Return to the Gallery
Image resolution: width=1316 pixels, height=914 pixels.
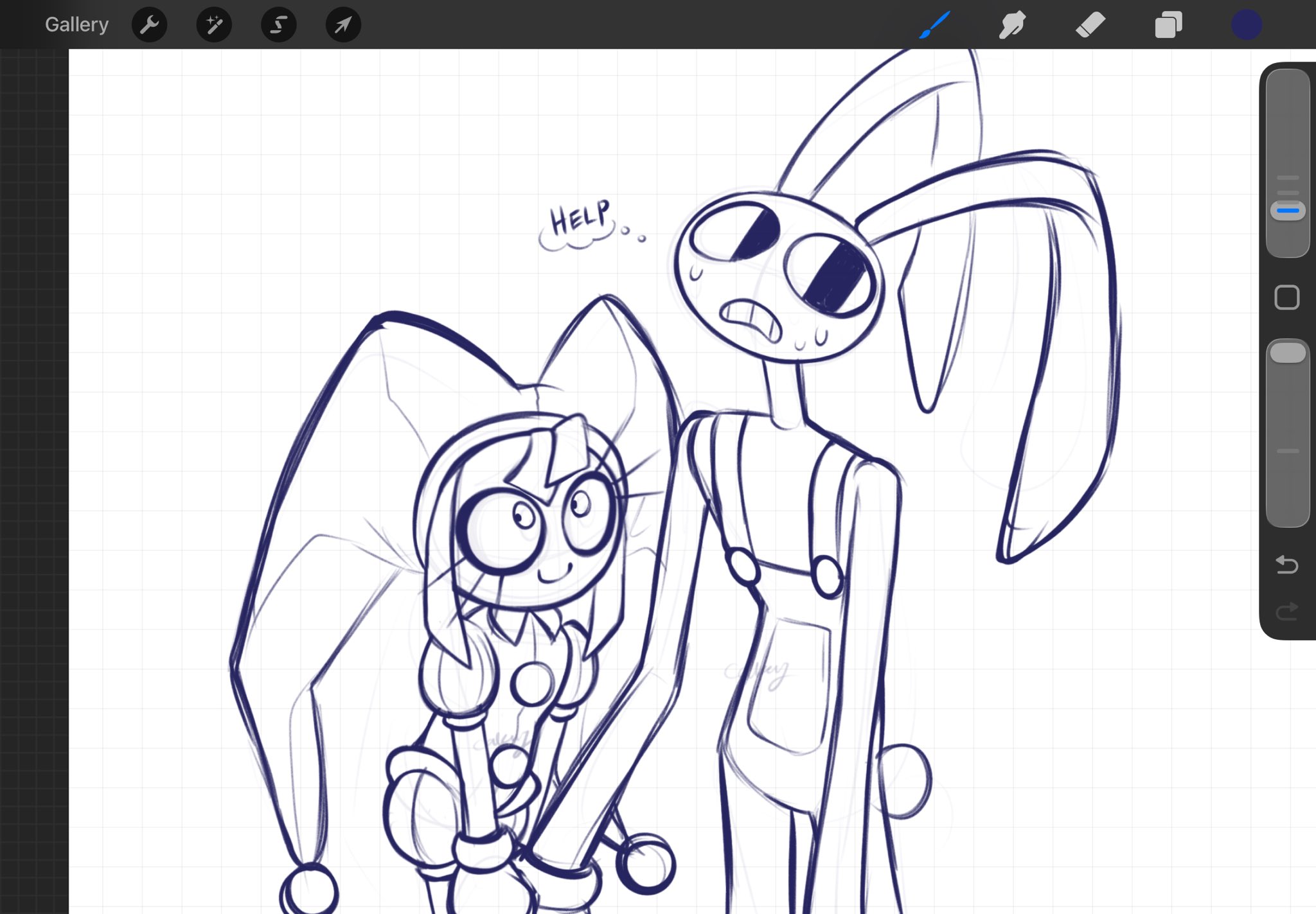[76, 24]
